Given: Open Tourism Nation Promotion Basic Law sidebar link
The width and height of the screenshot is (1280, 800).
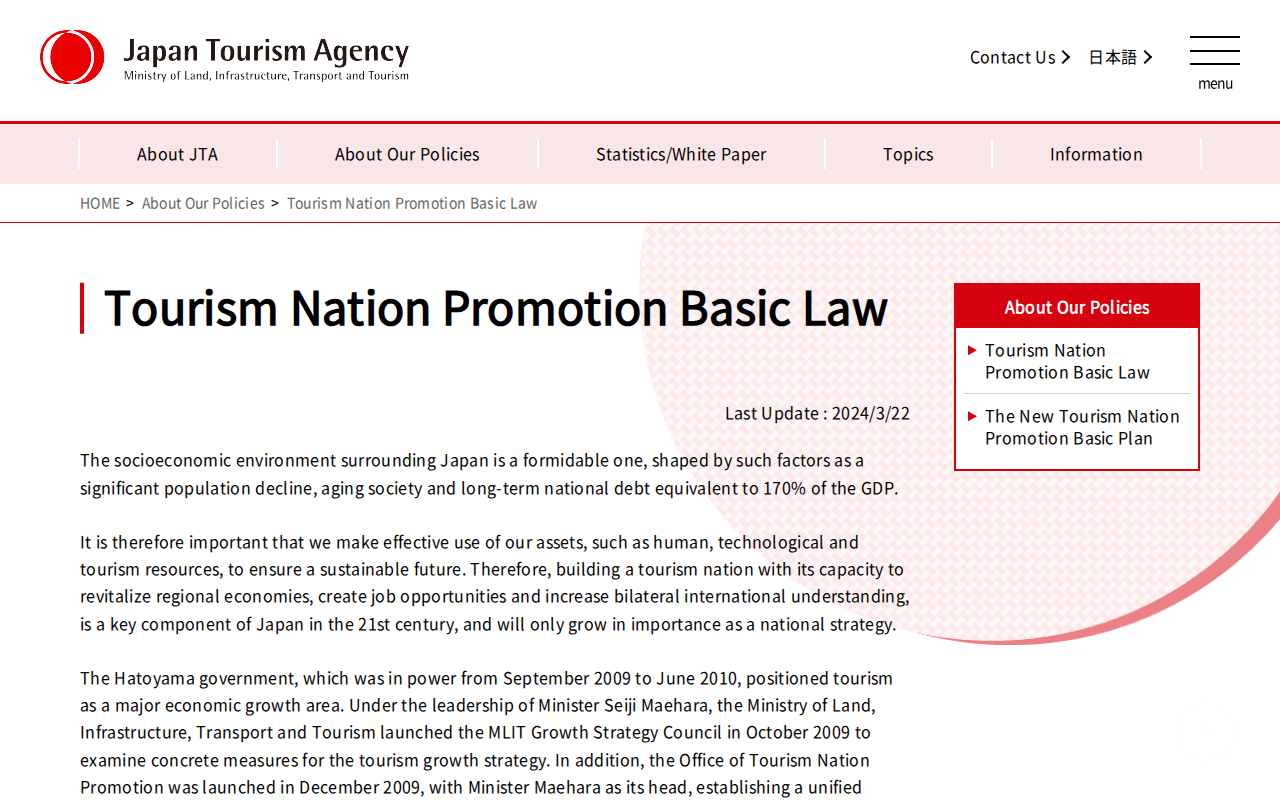Looking at the screenshot, I should (x=1067, y=361).
